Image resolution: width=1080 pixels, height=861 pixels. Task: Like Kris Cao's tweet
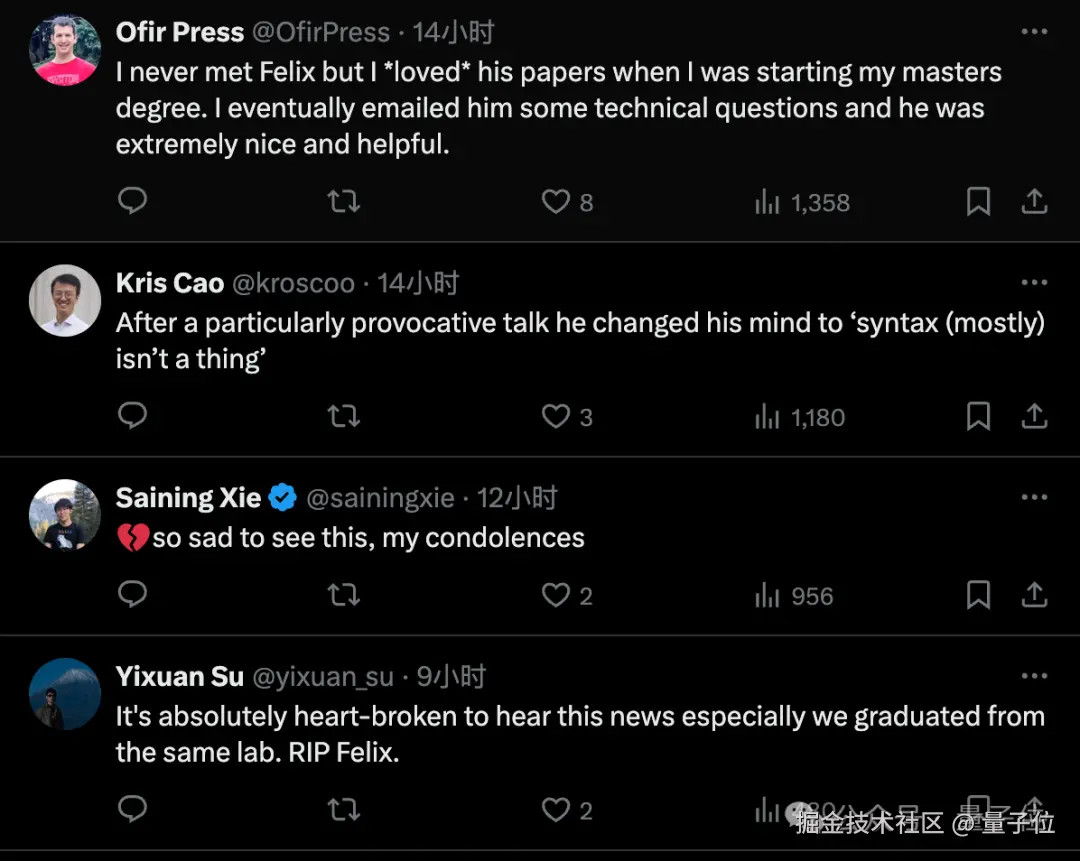coord(555,417)
